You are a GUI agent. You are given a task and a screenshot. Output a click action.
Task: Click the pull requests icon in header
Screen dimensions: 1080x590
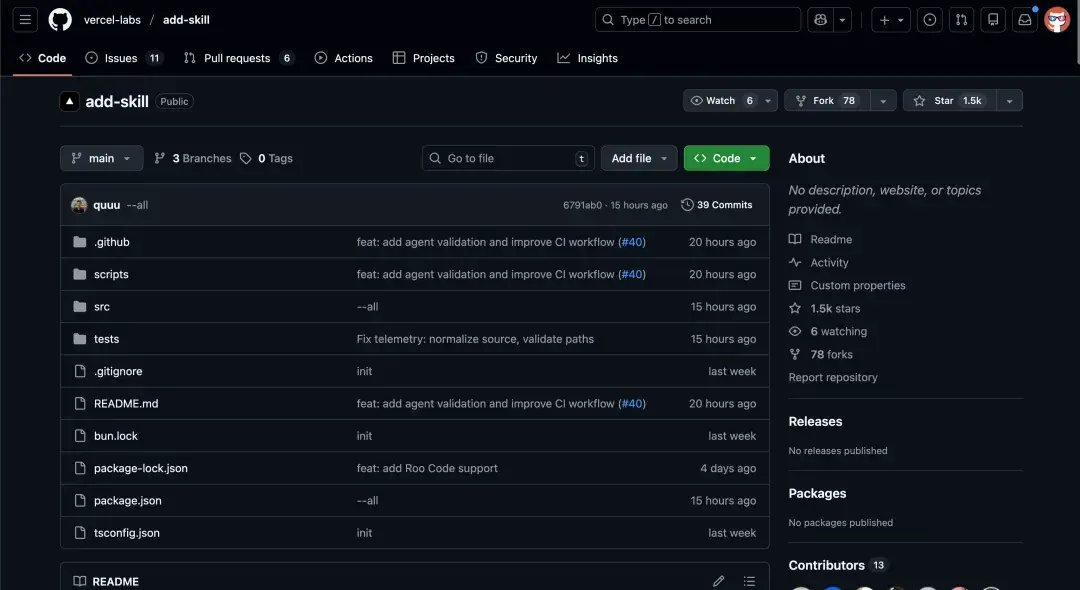pos(961,20)
